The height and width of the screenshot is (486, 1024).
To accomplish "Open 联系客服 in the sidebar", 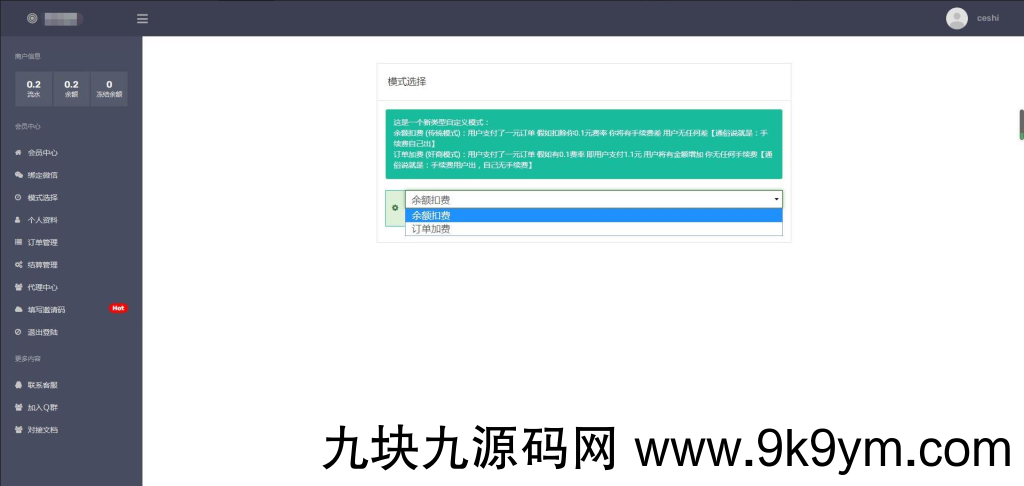I will [x=42, y=385].
